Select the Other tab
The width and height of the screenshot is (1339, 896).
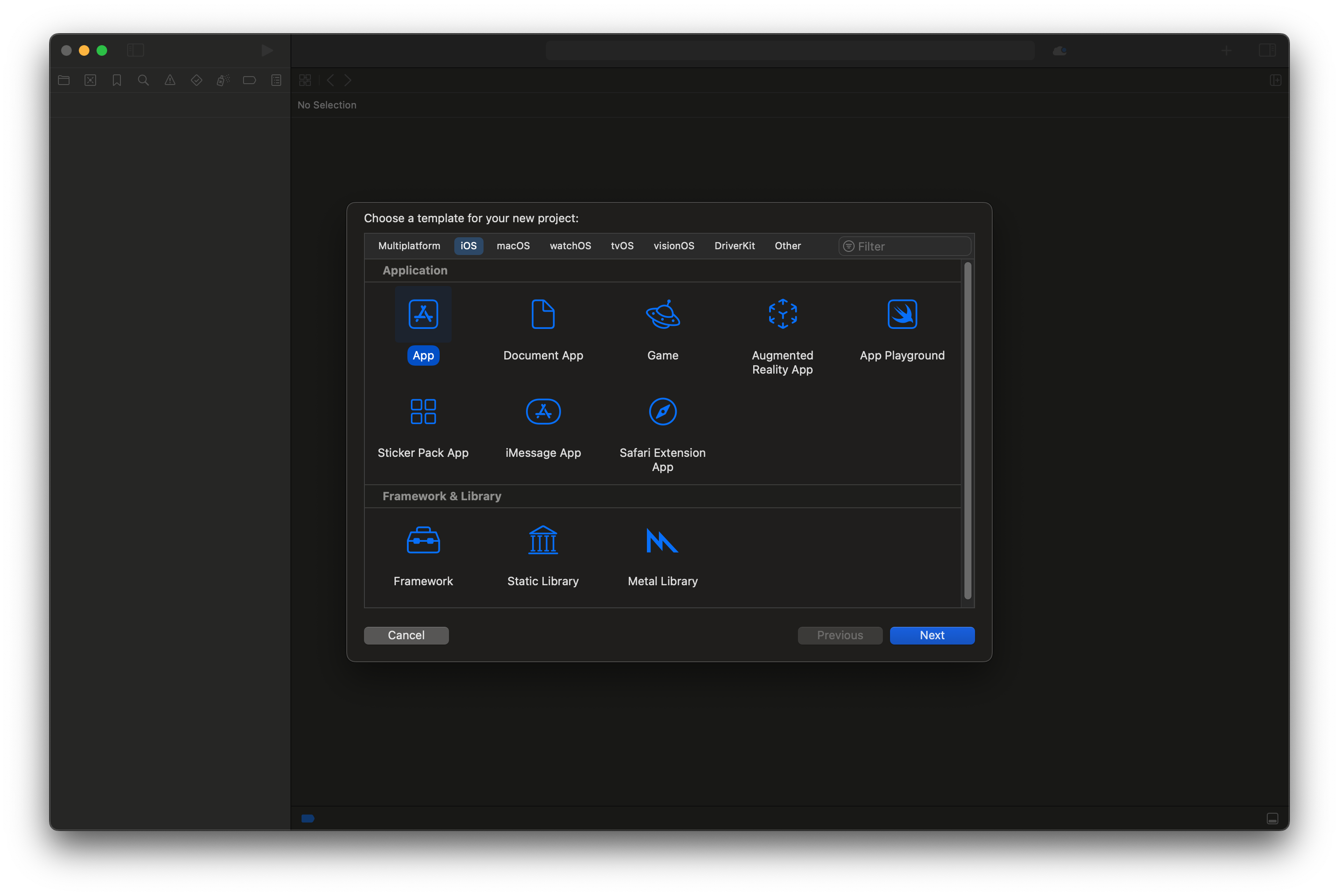coord(788,246)
